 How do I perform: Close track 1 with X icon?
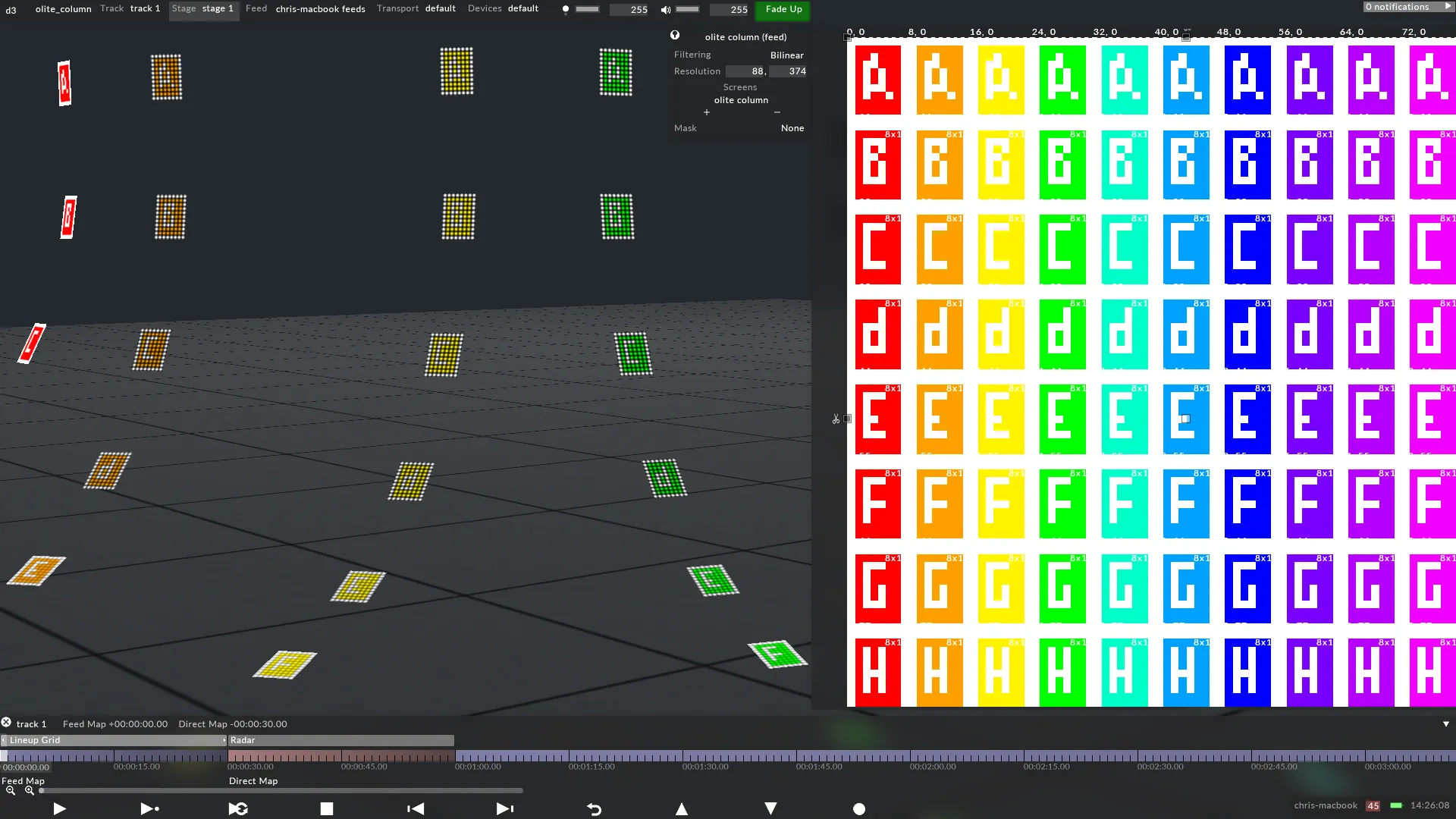pyautogui.click(x=6, y=723)
